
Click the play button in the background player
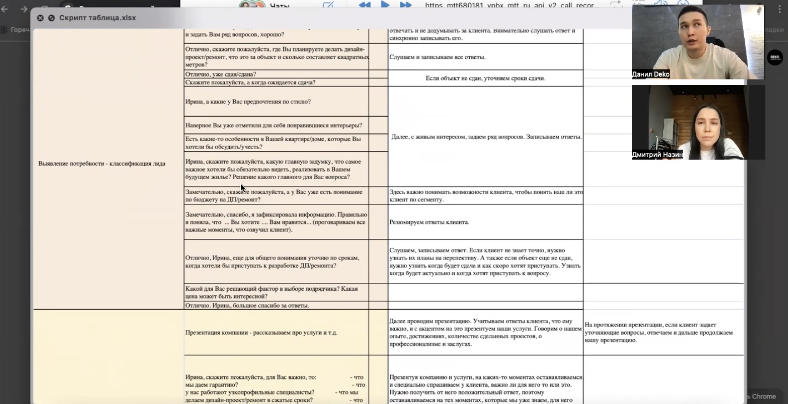click(x=385, y=5)
